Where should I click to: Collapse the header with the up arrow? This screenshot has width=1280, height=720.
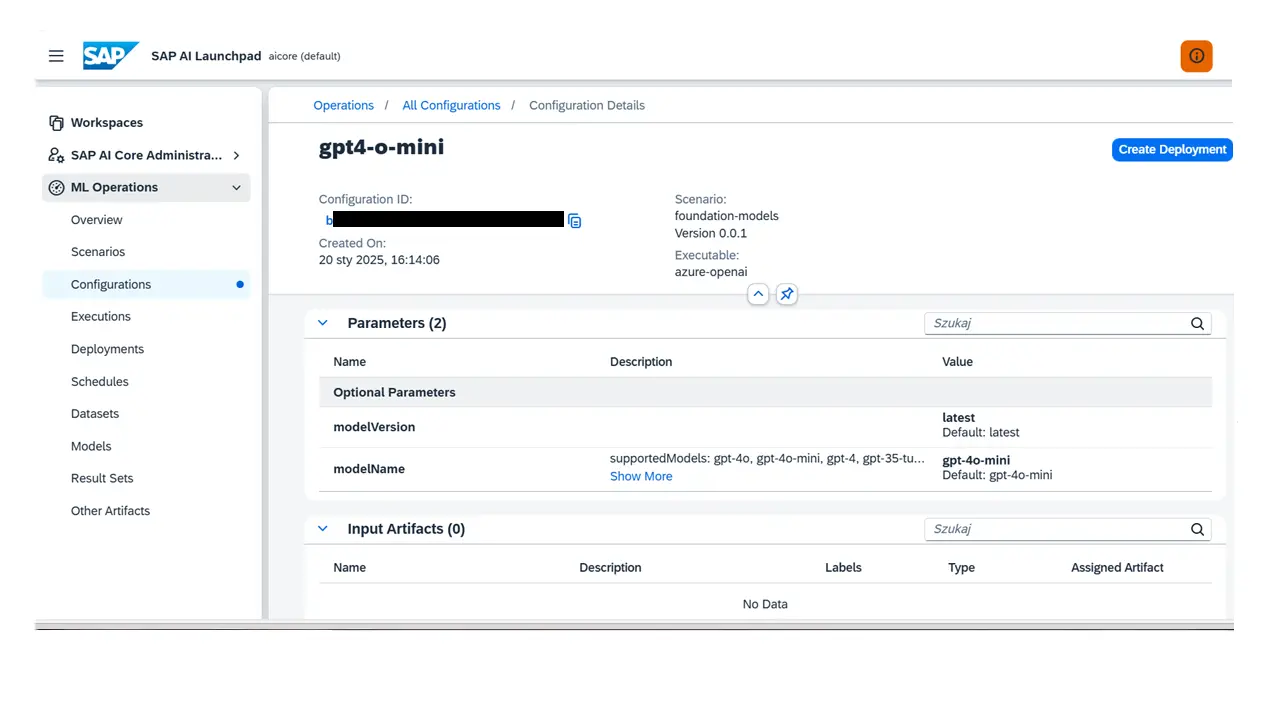click(x=758, y=294)
